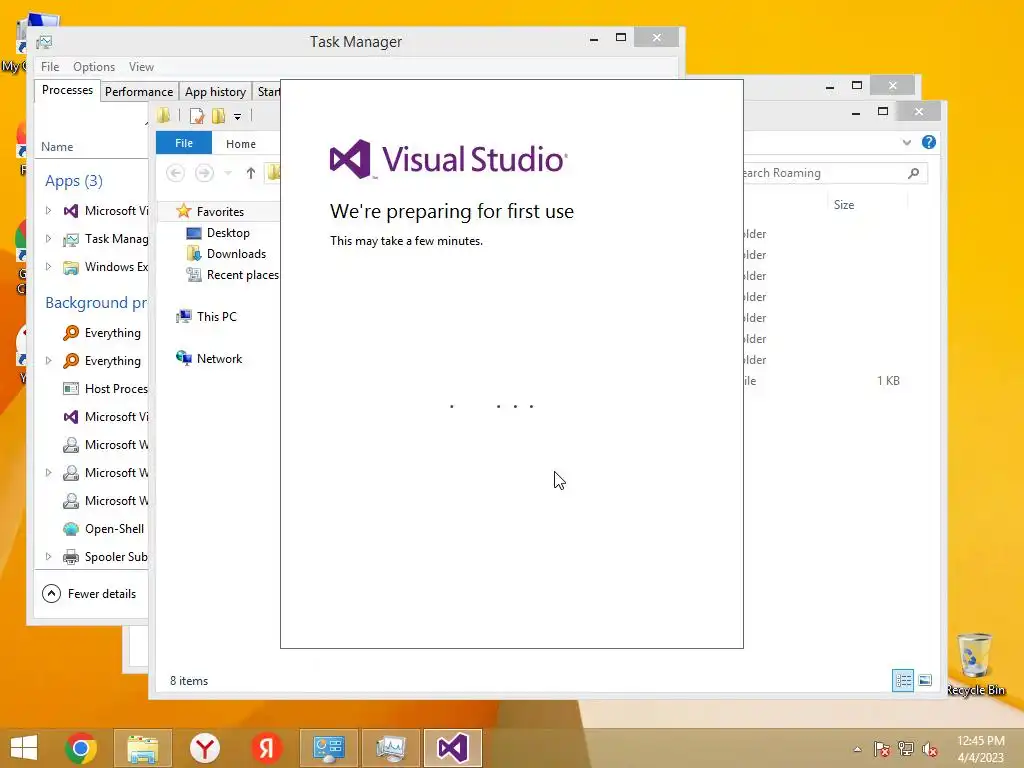Select Network in navigation pane
The image size is (1024, 768).
(219, 359)
